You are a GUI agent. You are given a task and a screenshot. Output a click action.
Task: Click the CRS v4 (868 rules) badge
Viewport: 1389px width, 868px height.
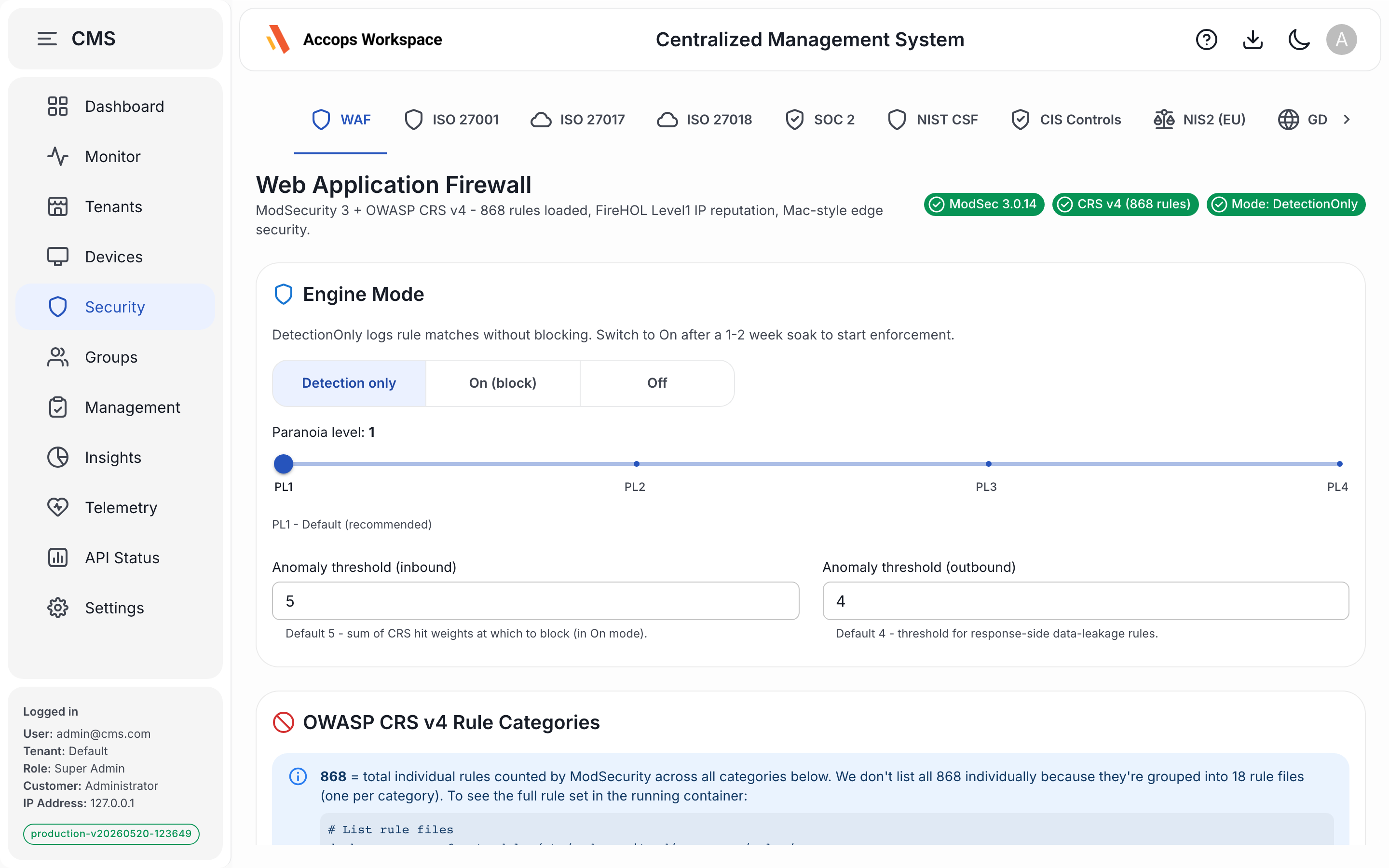[x=1125, y=204]
